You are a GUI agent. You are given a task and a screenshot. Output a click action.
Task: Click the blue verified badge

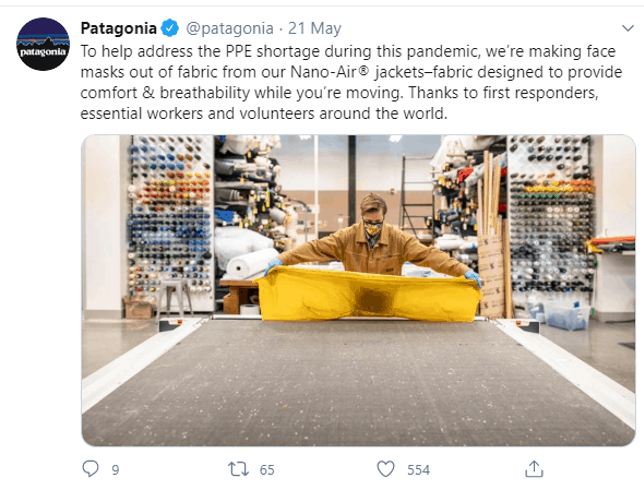[170, 28]
